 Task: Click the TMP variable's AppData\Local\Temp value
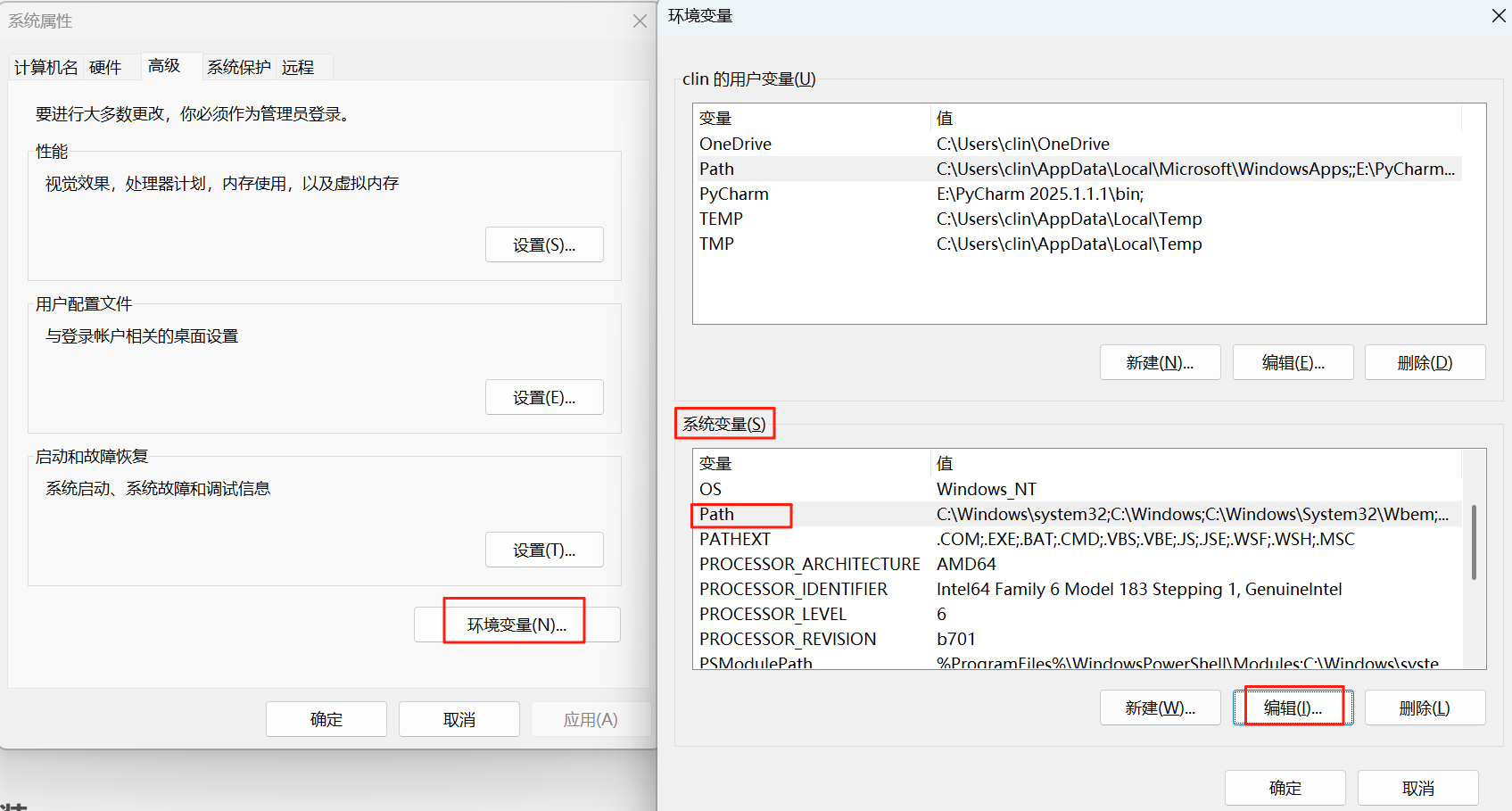point(1070,244)
